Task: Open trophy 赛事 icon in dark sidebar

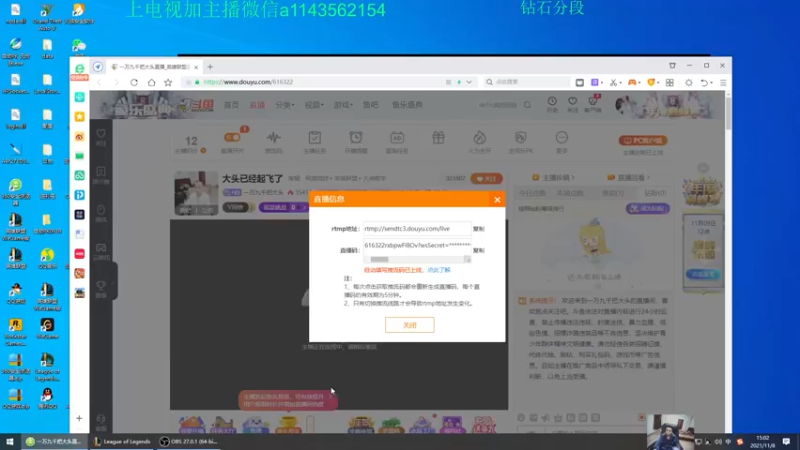Action: [101, 288]
